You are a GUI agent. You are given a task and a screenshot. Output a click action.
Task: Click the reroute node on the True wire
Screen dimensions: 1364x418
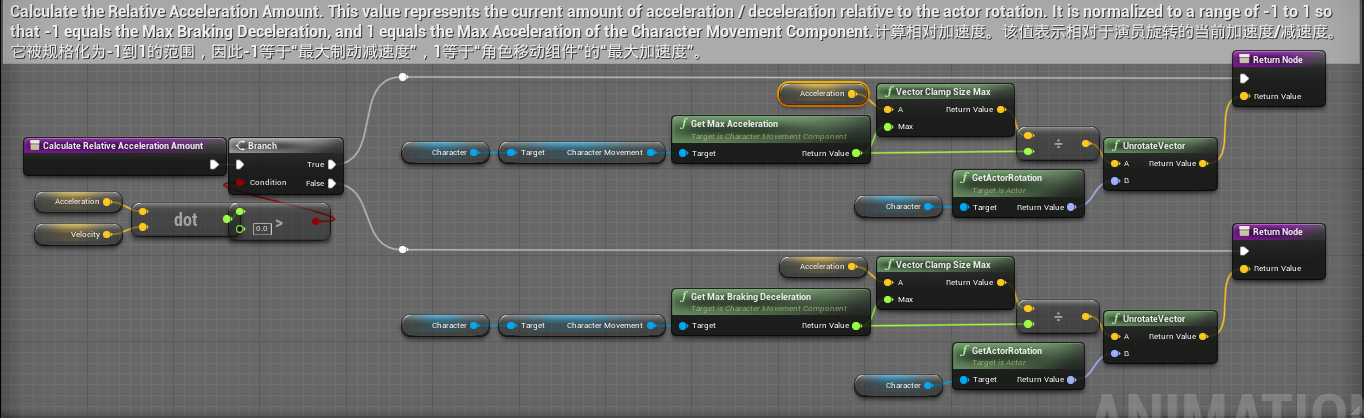[x=403, y=77]
